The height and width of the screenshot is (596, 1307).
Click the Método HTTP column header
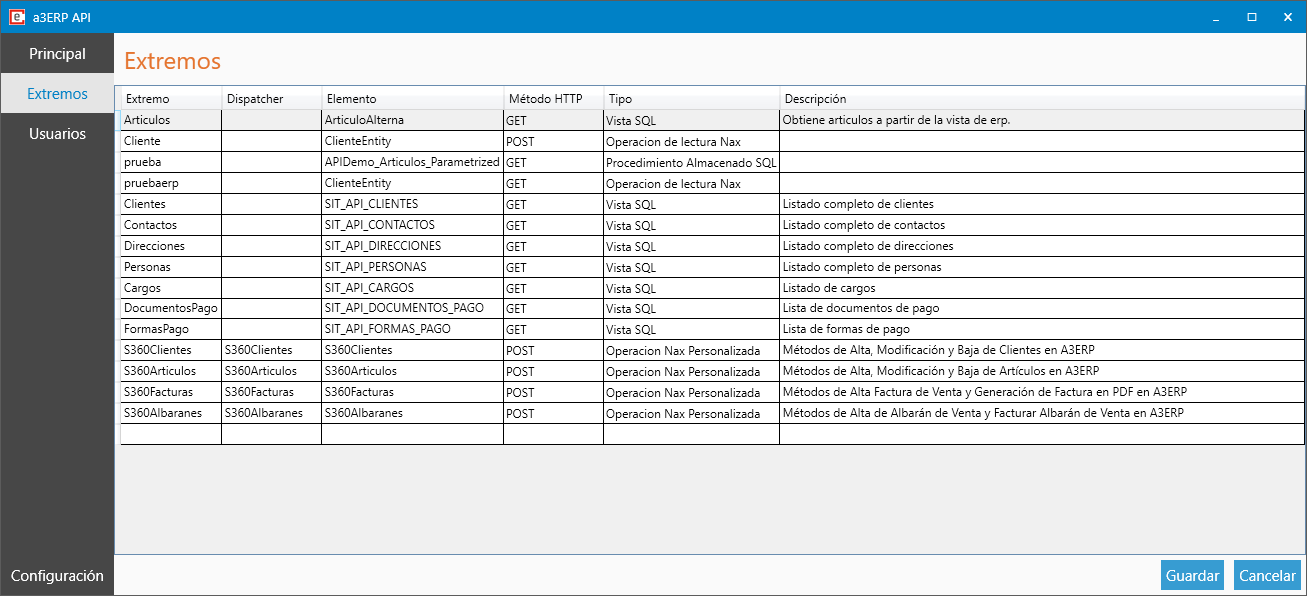point(554,99)
